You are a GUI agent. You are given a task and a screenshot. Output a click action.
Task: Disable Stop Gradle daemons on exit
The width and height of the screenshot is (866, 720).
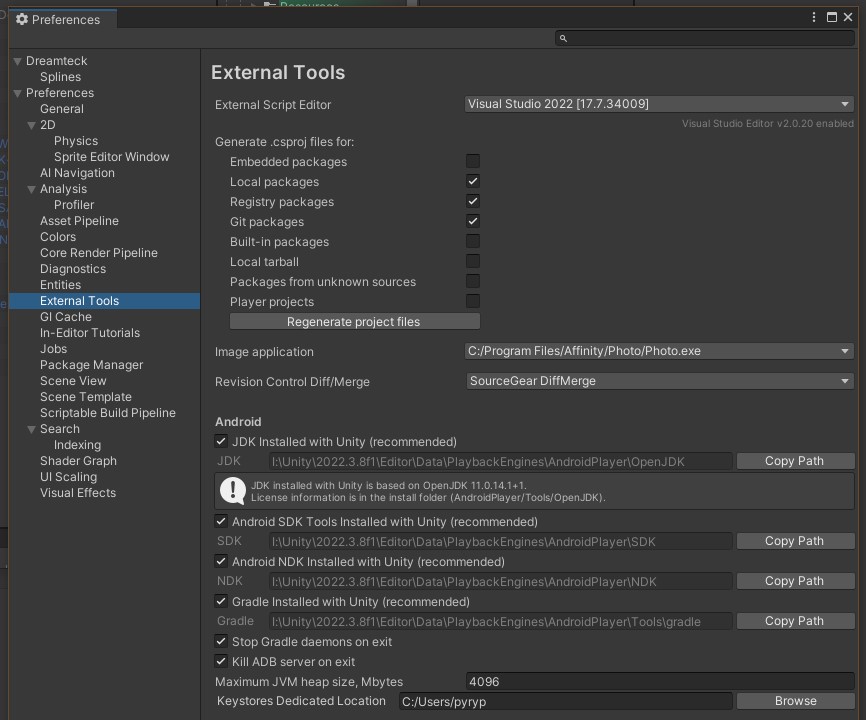pyautogui.click(x=221, y=641)
